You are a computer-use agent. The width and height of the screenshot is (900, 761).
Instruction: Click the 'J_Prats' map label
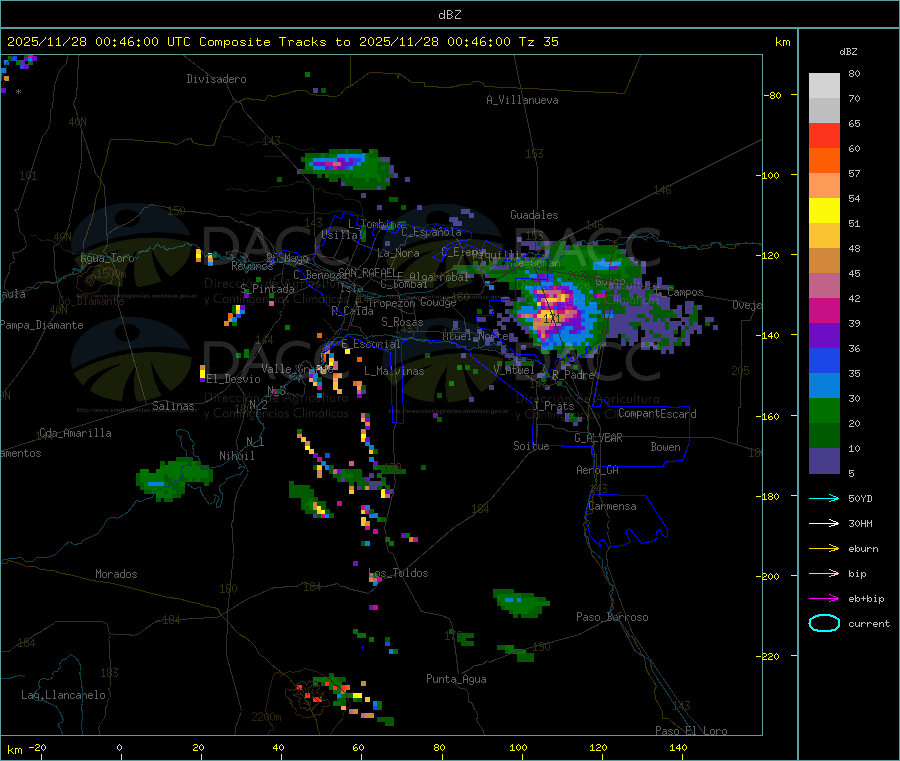(x=554, y=406)
